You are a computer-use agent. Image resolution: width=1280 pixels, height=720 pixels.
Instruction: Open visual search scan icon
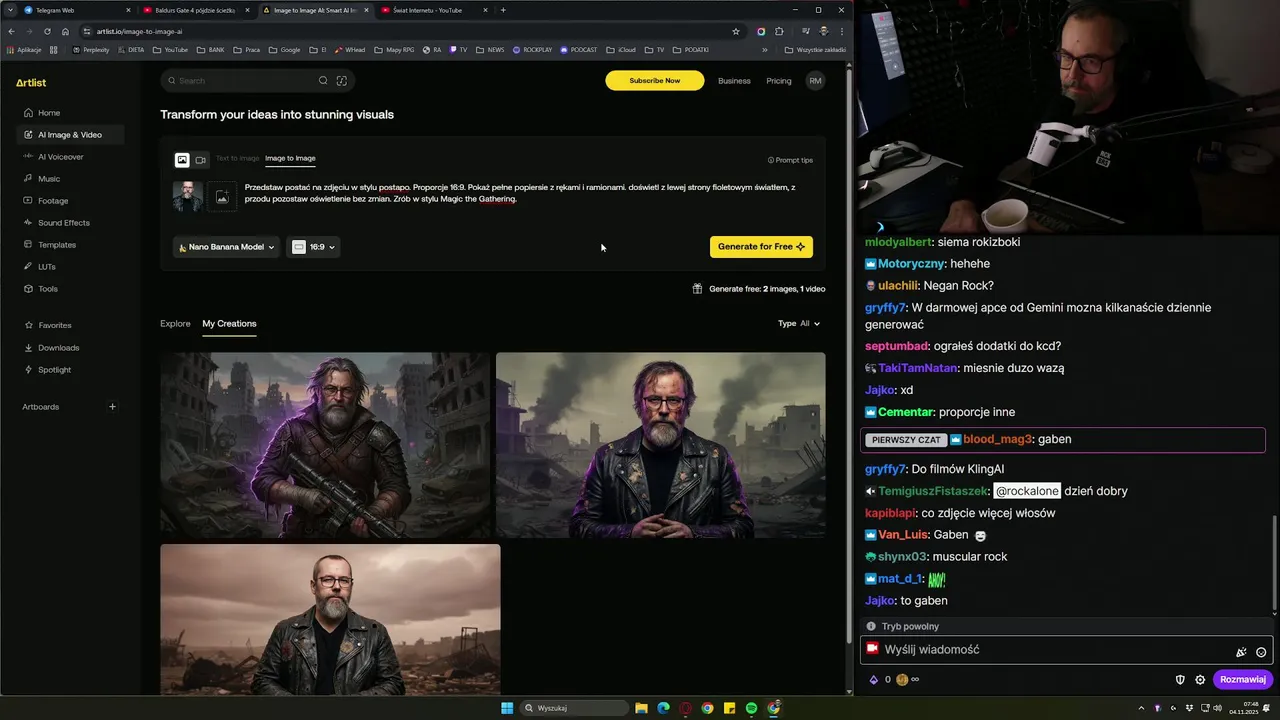point(342,81)
